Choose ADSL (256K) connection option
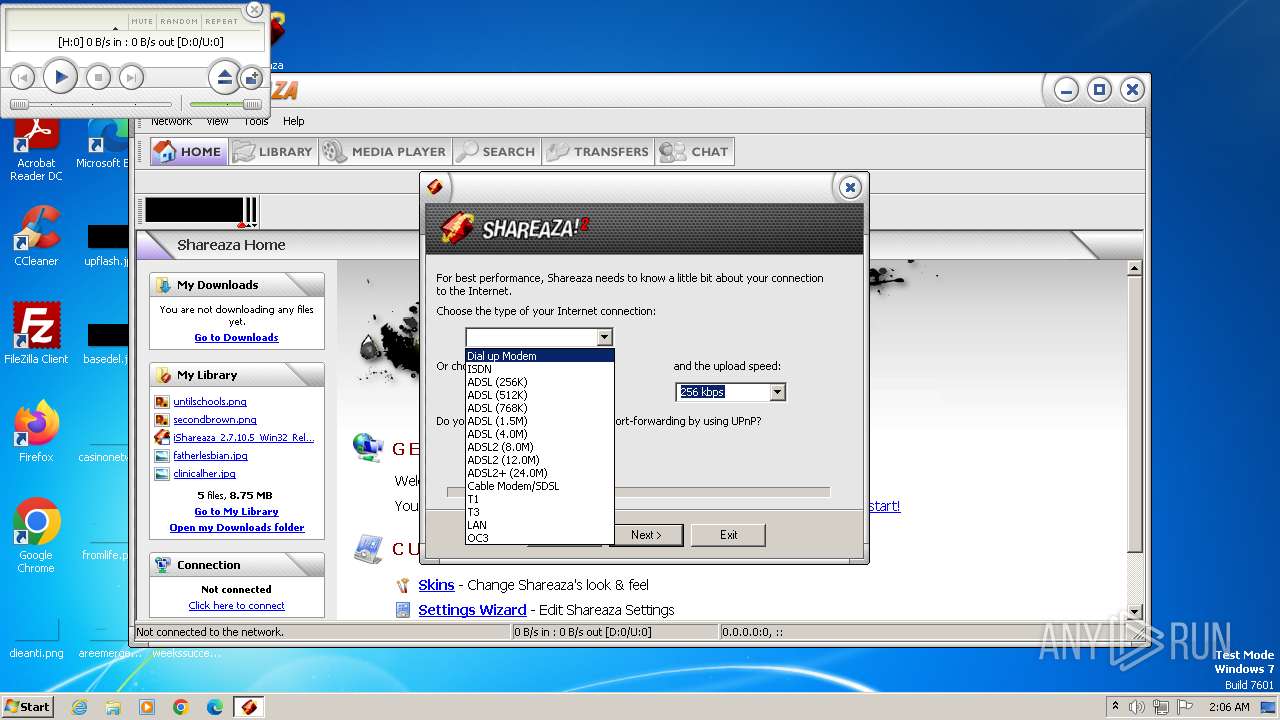The width and height of the screenshot is (1280, 720). (x=539, y=382)
